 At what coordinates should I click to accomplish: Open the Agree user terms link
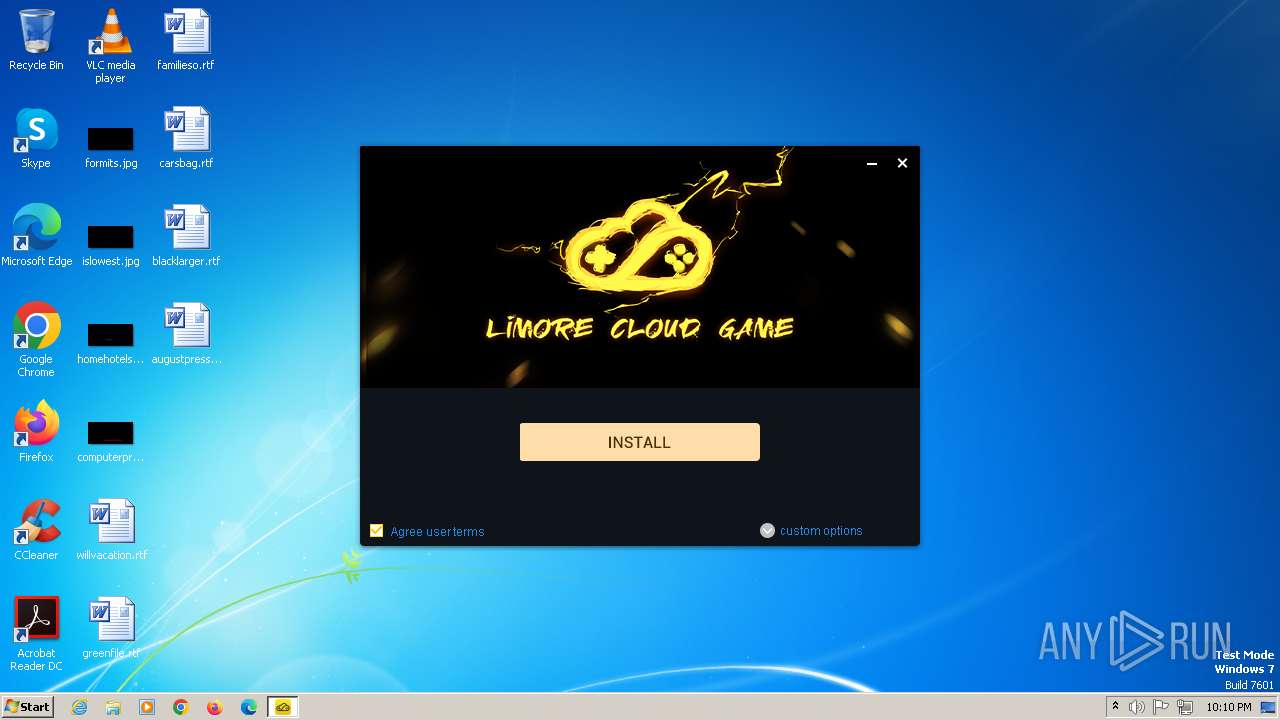click(437, 531)
